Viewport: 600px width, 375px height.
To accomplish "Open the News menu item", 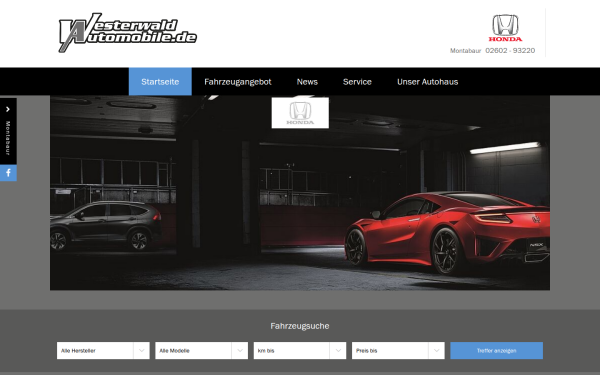I will click(x=307, y=82).
